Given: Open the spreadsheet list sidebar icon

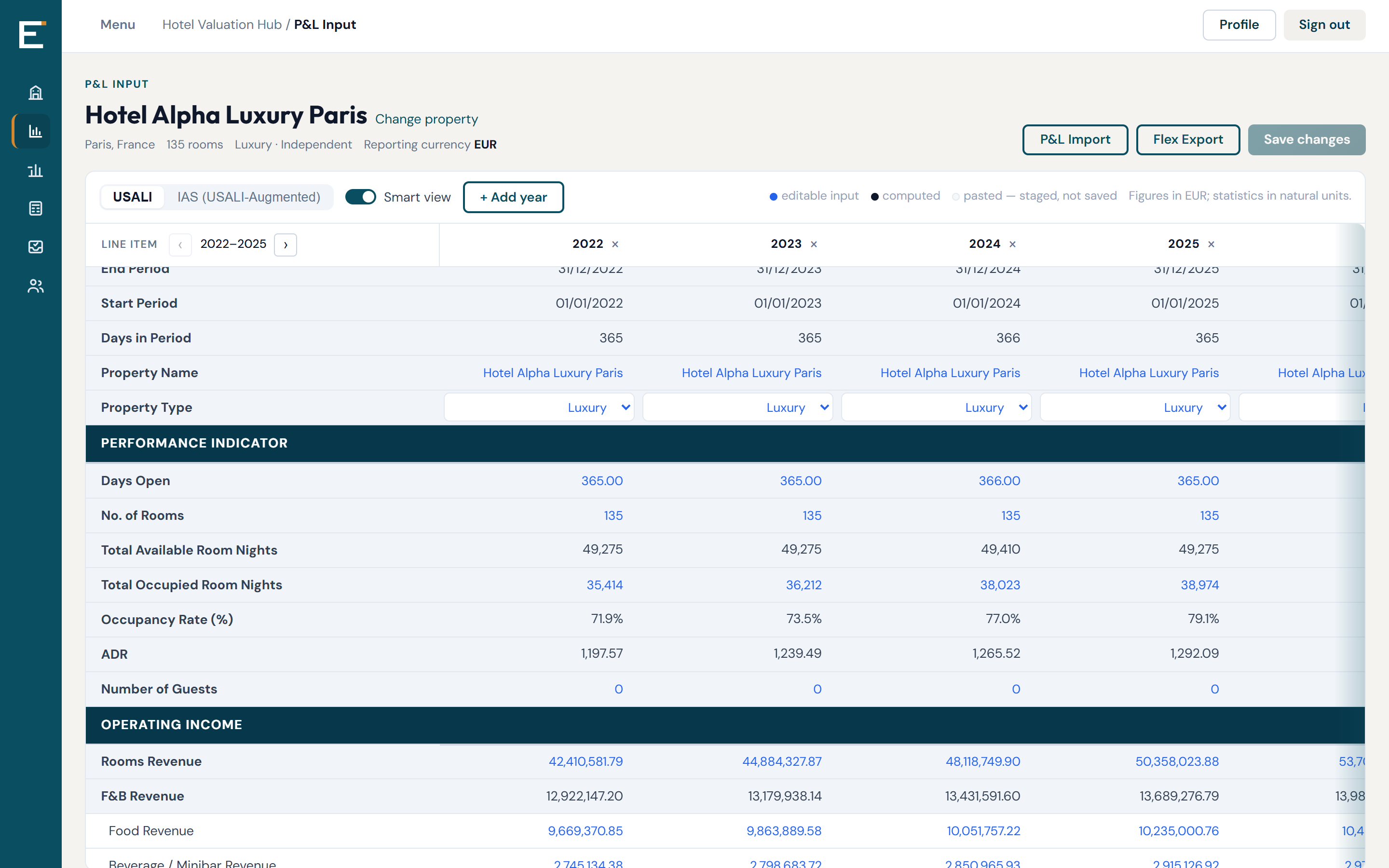Looking at the screenshot, I should click(36, 208).
